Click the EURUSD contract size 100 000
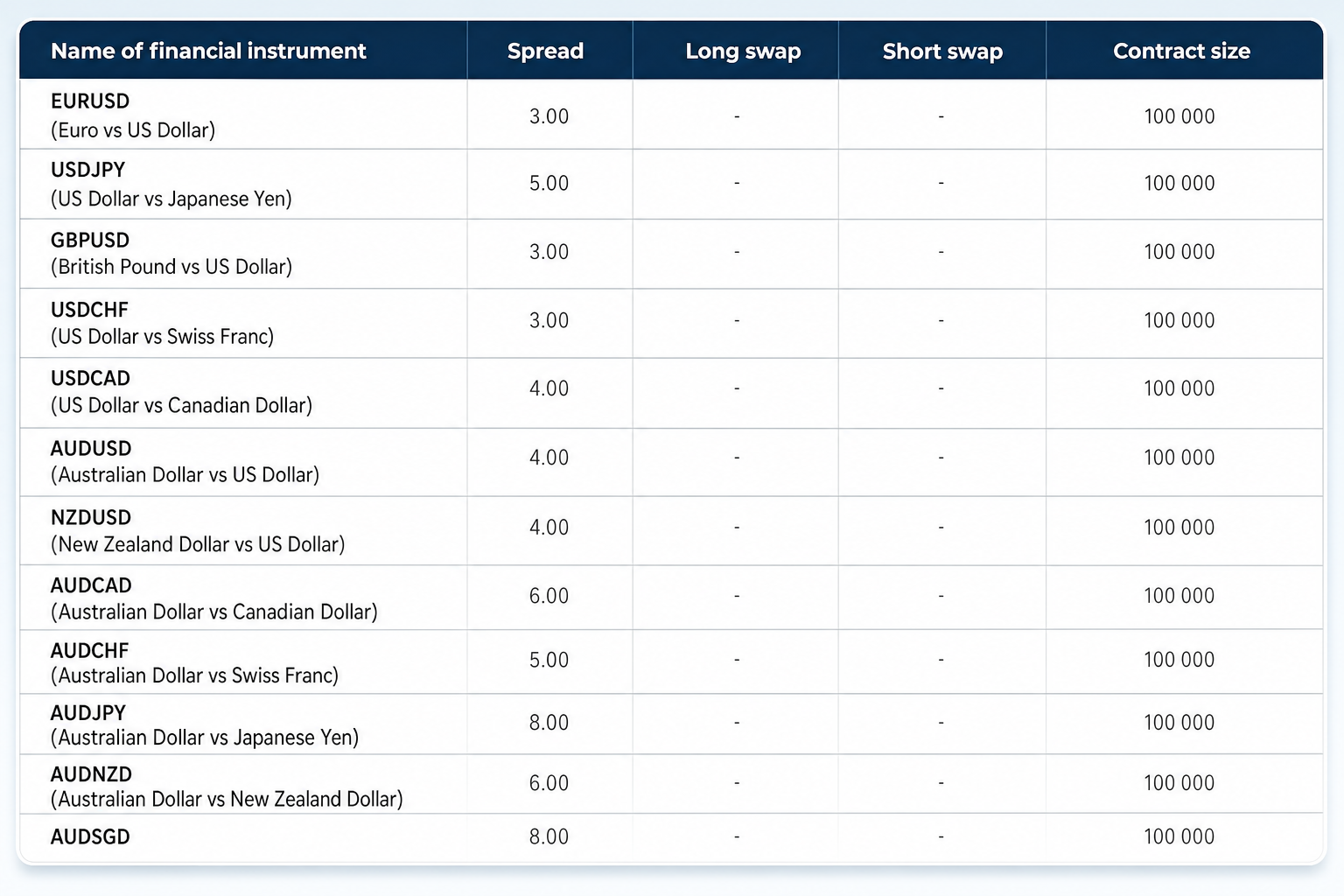Screen dimensions: 1344x896 tap(1179, 116)
